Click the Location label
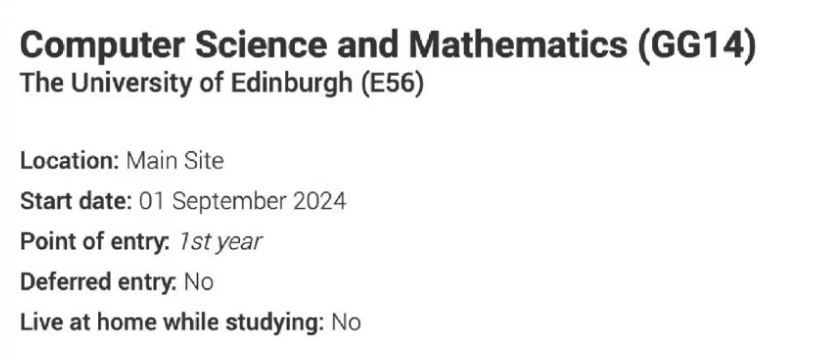Viewport: 829px width, 360px height. tap(70, 161)
